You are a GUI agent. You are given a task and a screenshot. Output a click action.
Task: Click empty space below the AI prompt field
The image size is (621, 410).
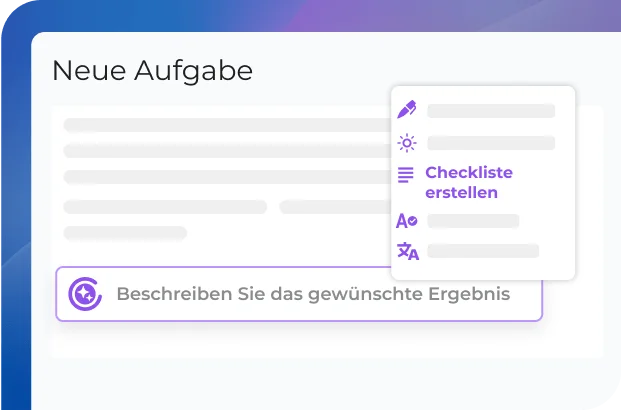300,340
